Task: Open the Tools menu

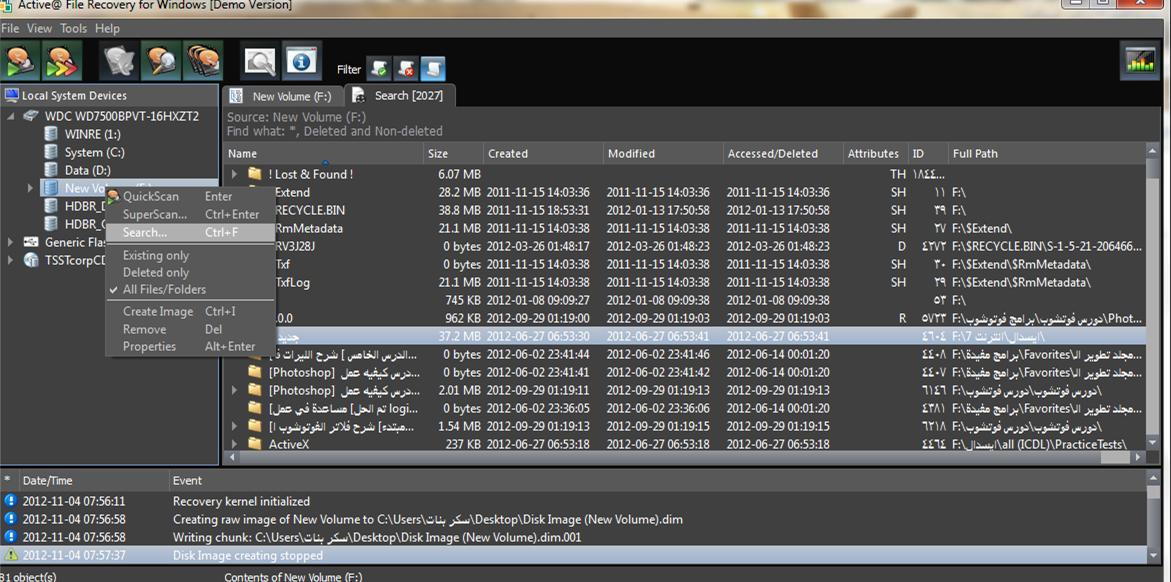Action: pos(74,29)
